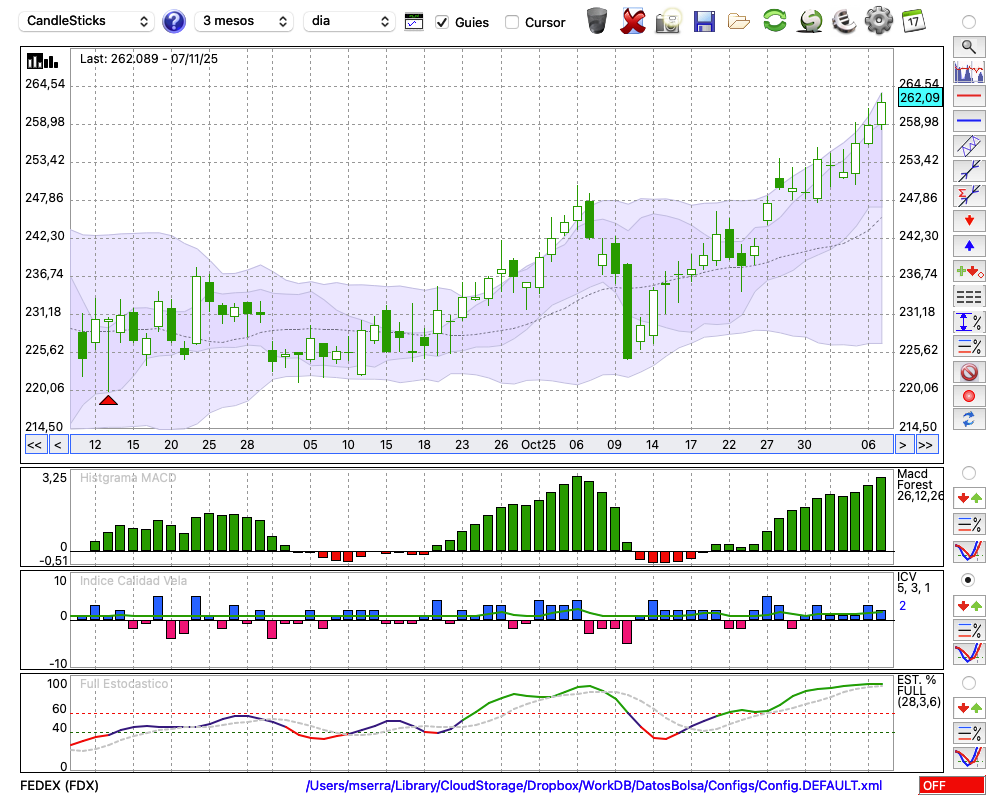The image size is (1000, 800).
Task: Toggle the Guies checkbox
Action: tap(441, 22)
